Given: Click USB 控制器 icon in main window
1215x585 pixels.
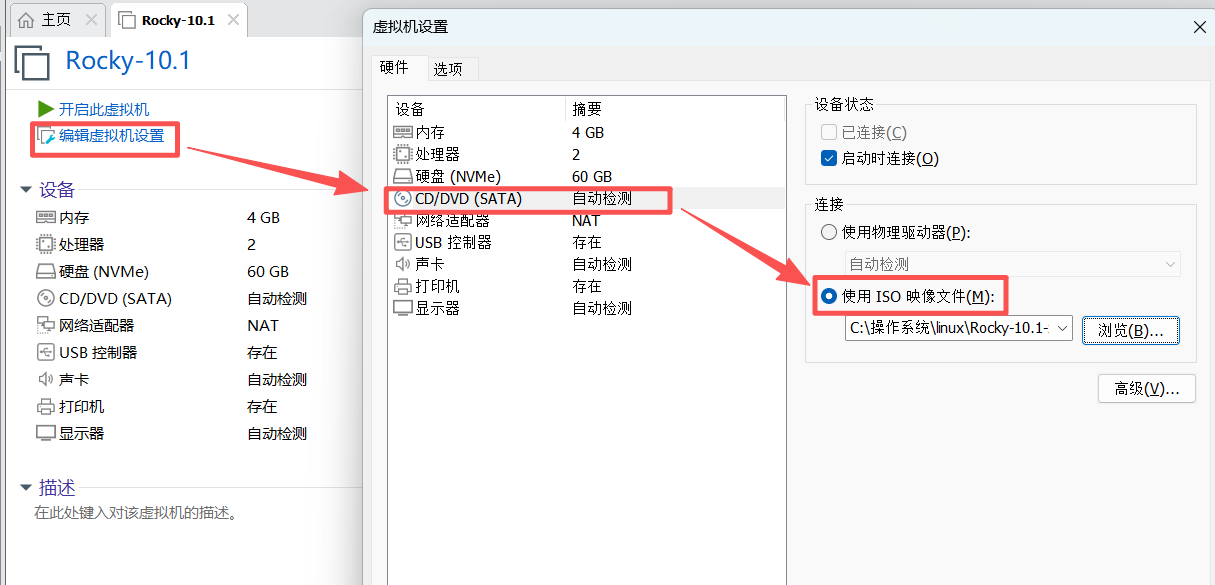Looking at the screenshot, I should pyautogui.click(x=45, y=352).
